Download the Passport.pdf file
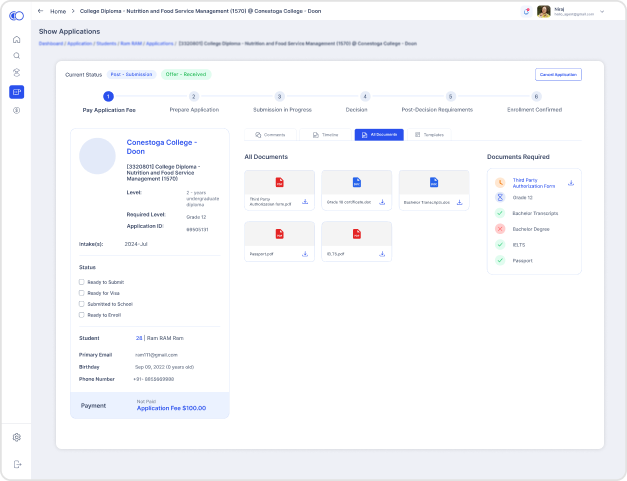This screenshot has height=481, width=627. [304, 254]
